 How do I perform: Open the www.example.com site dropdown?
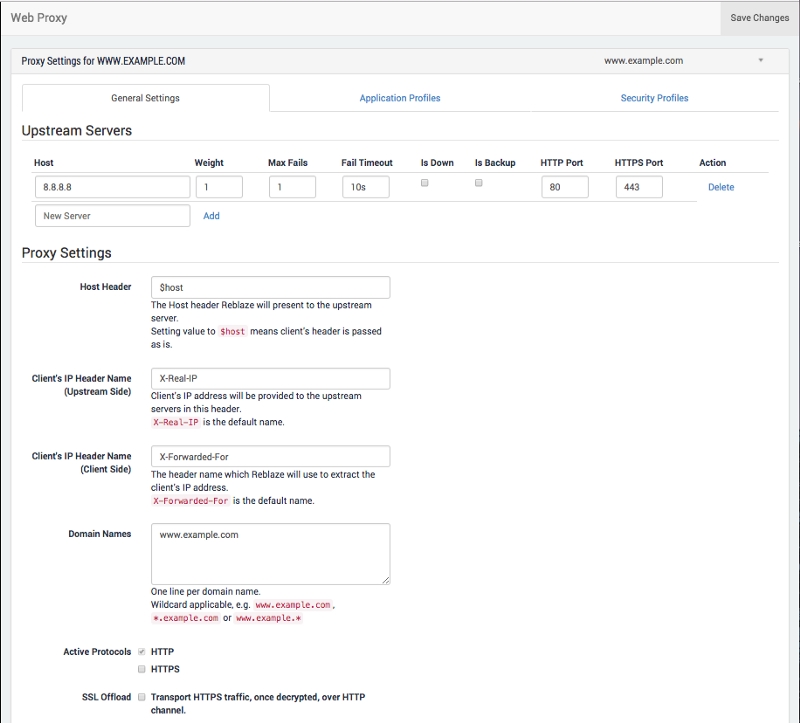[683, 61]
